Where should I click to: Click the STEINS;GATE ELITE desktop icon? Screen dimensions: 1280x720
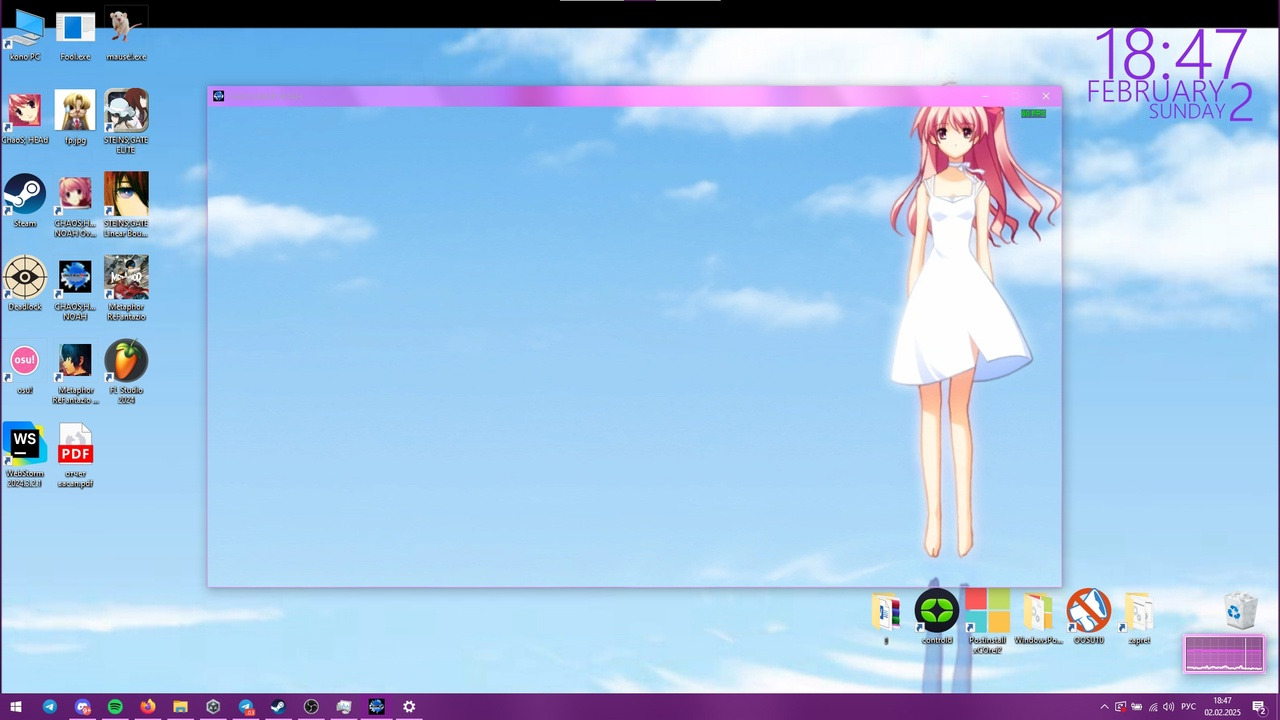tap(126, 112)
